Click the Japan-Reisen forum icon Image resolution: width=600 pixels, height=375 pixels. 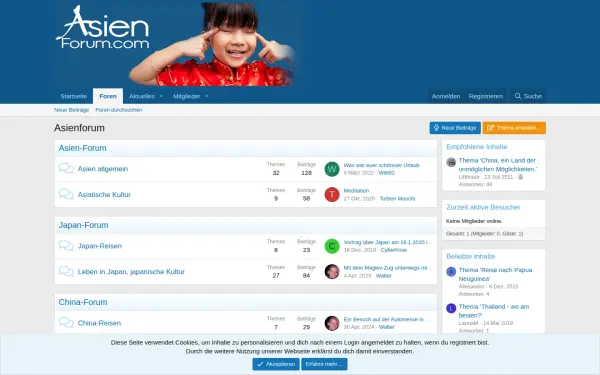(x=66, y=246)
